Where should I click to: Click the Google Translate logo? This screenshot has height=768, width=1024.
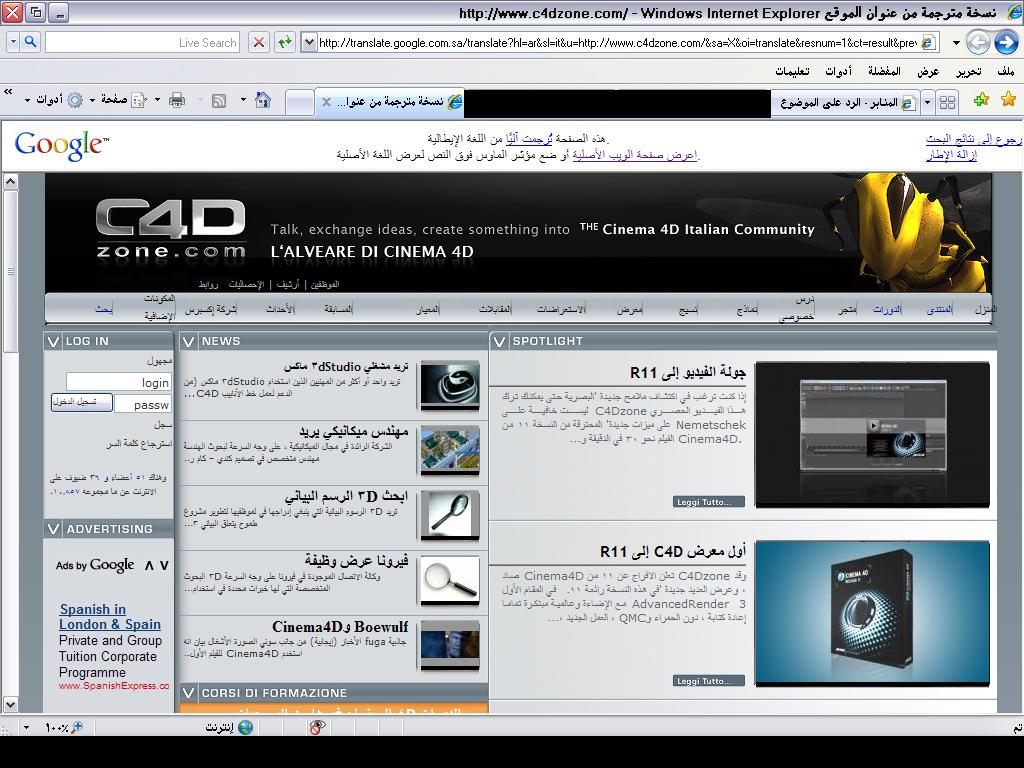61,144
